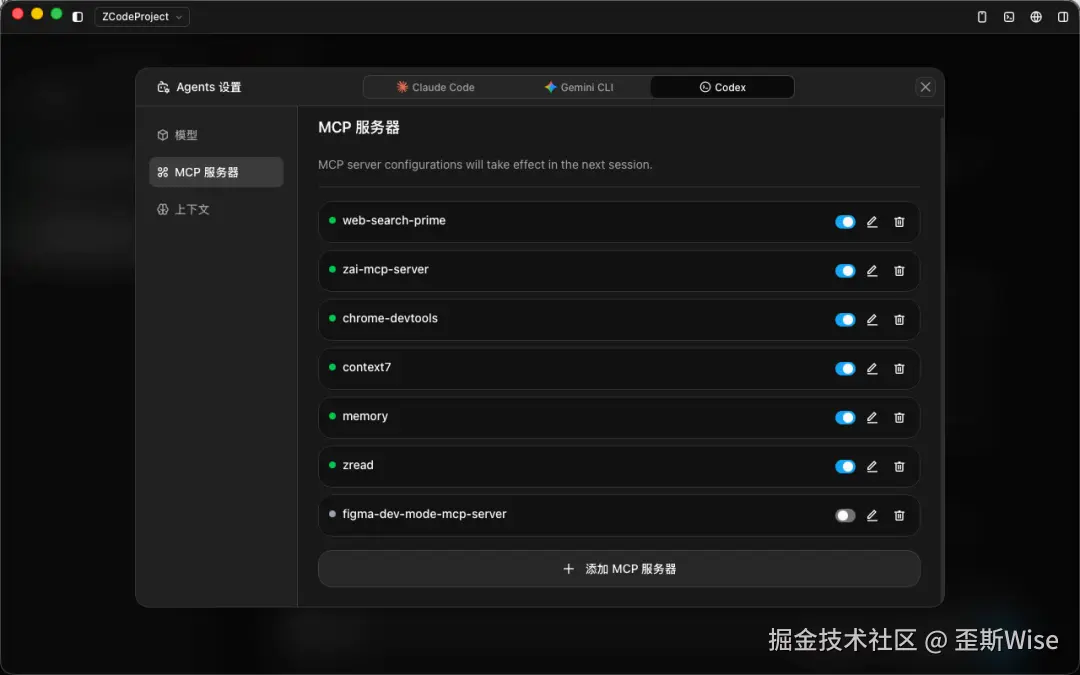Click the web-search-prime server name
1080x675 pixels.
coord(394,220)
